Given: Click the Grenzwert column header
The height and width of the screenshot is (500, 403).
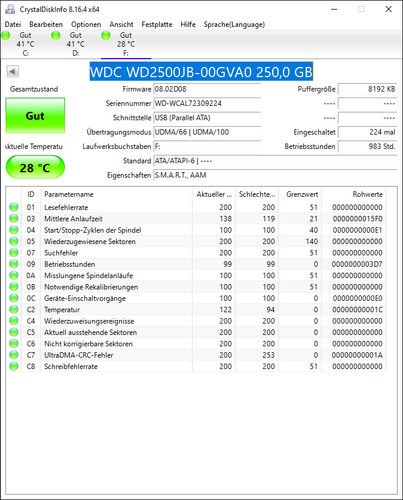Looking at the screenshot, I should point(300,194).
